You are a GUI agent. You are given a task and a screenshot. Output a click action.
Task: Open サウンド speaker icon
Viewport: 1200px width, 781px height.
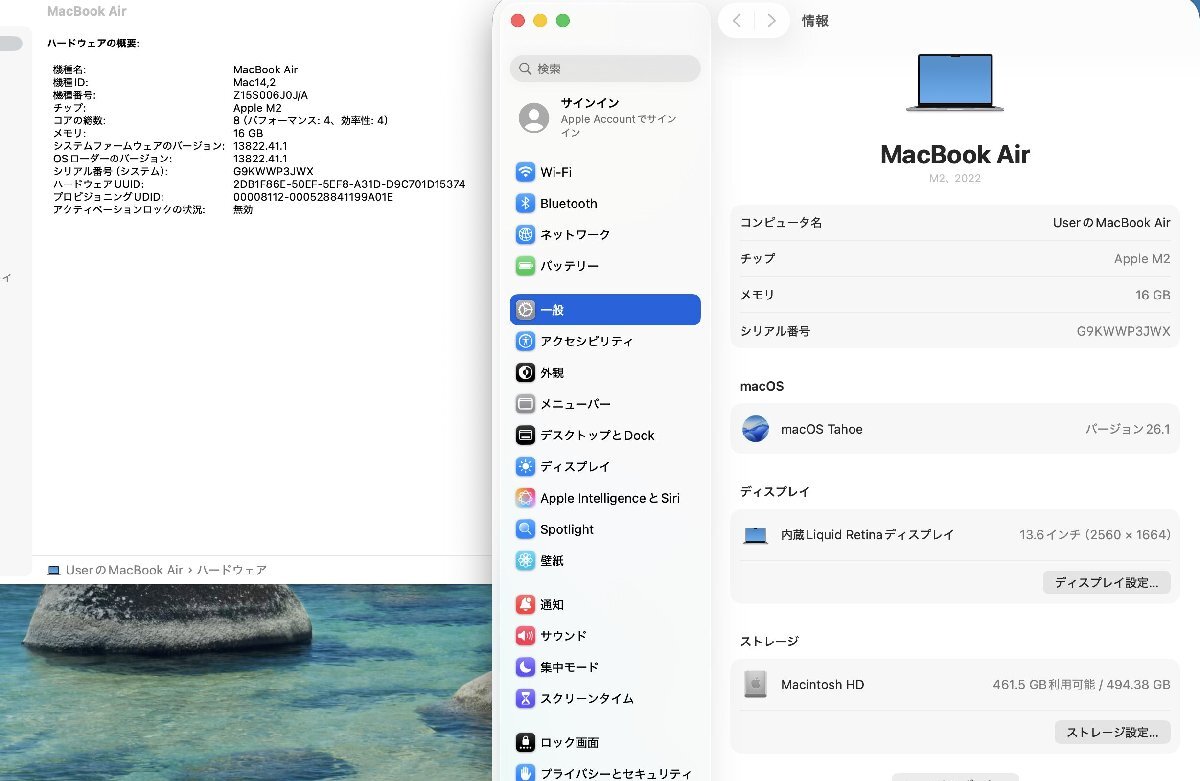[x=525, y=636]
